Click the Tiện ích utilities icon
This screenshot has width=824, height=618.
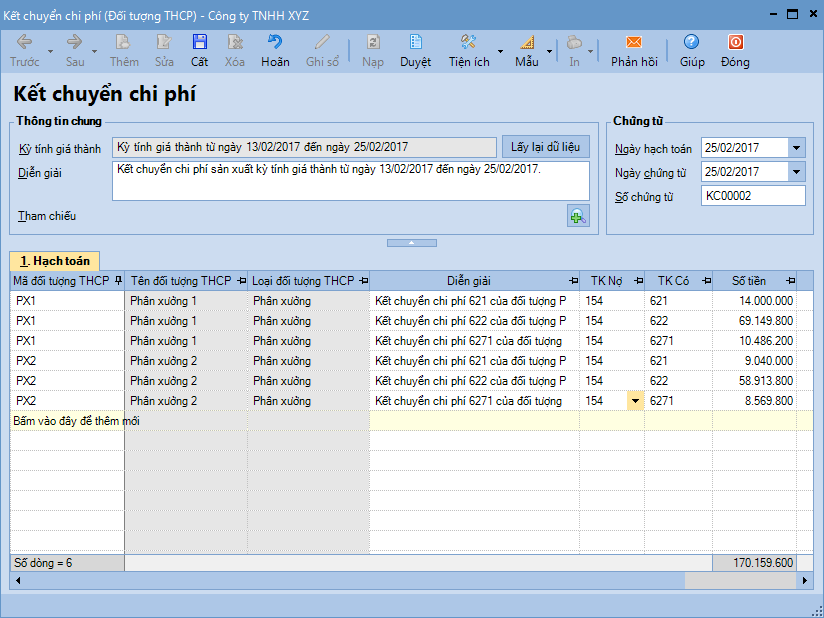468,43
